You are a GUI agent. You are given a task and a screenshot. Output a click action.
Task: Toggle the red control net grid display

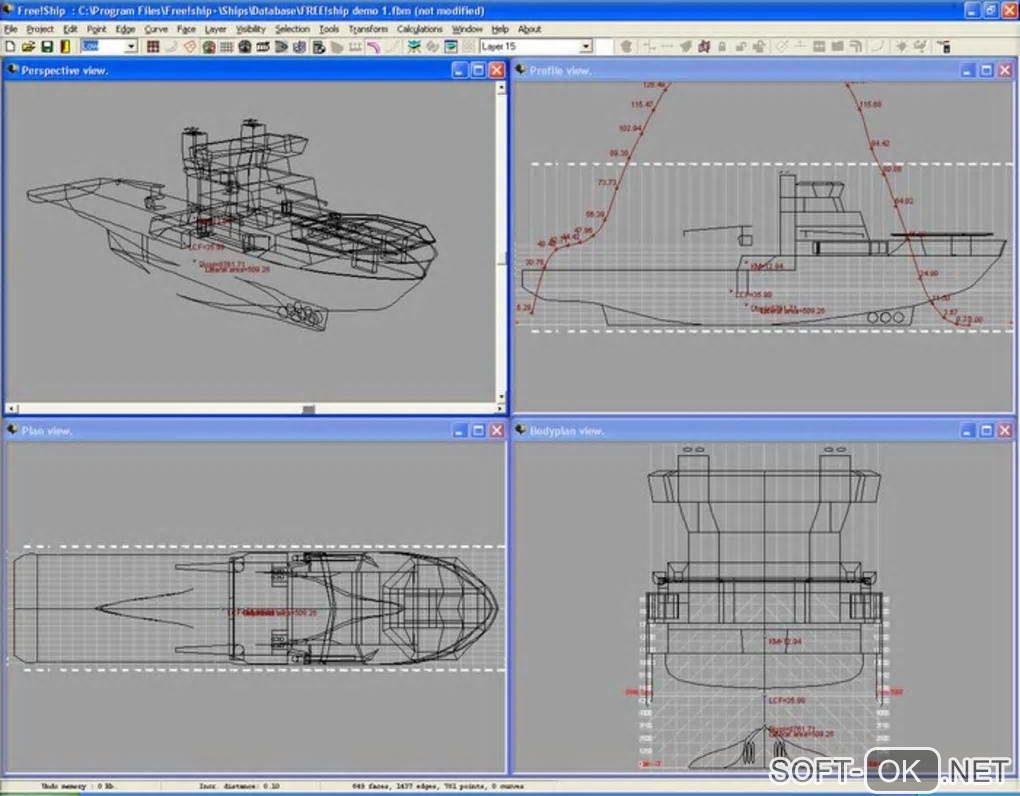153,46
